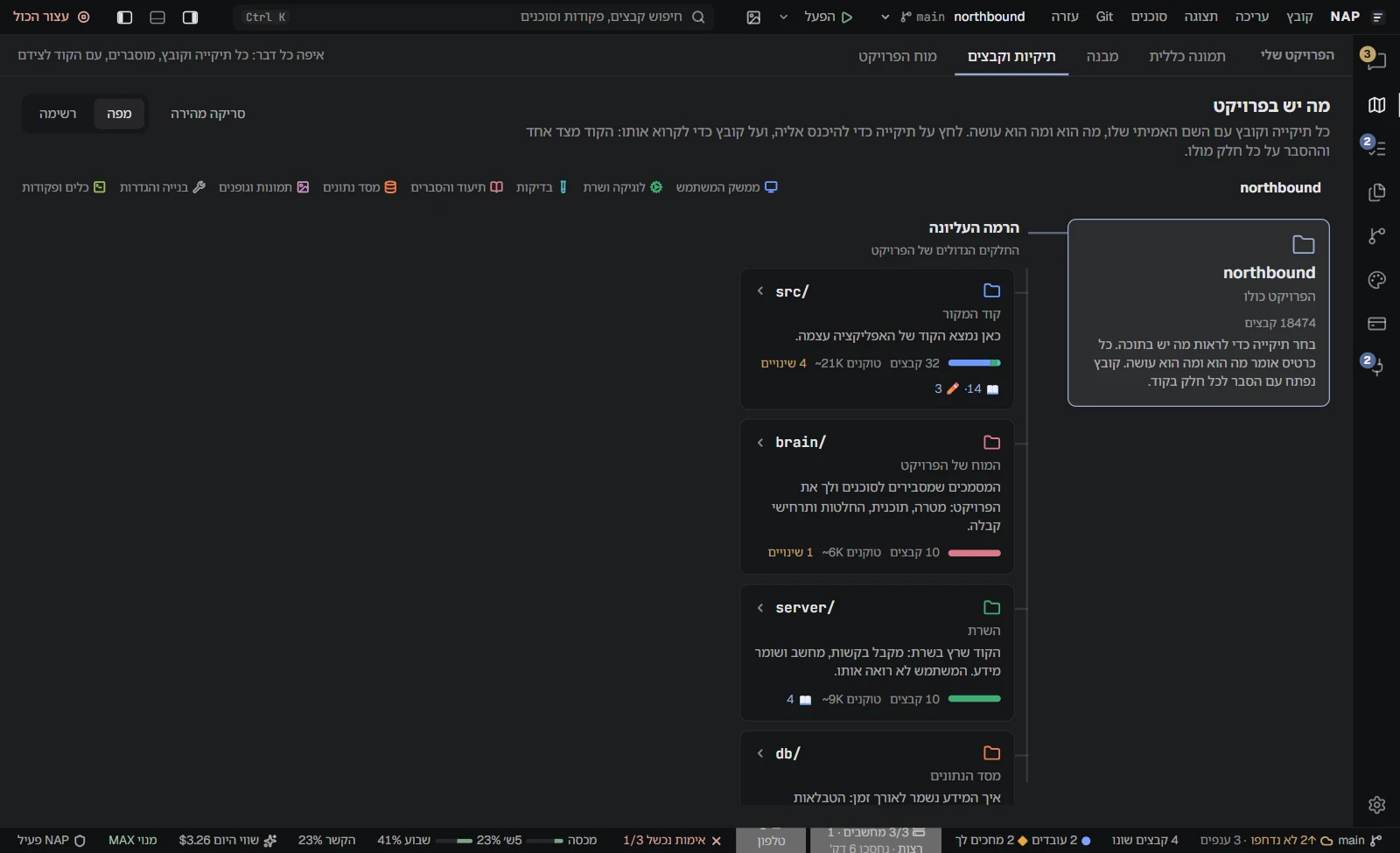Click the green bar on server/ card

click(975, 699)
